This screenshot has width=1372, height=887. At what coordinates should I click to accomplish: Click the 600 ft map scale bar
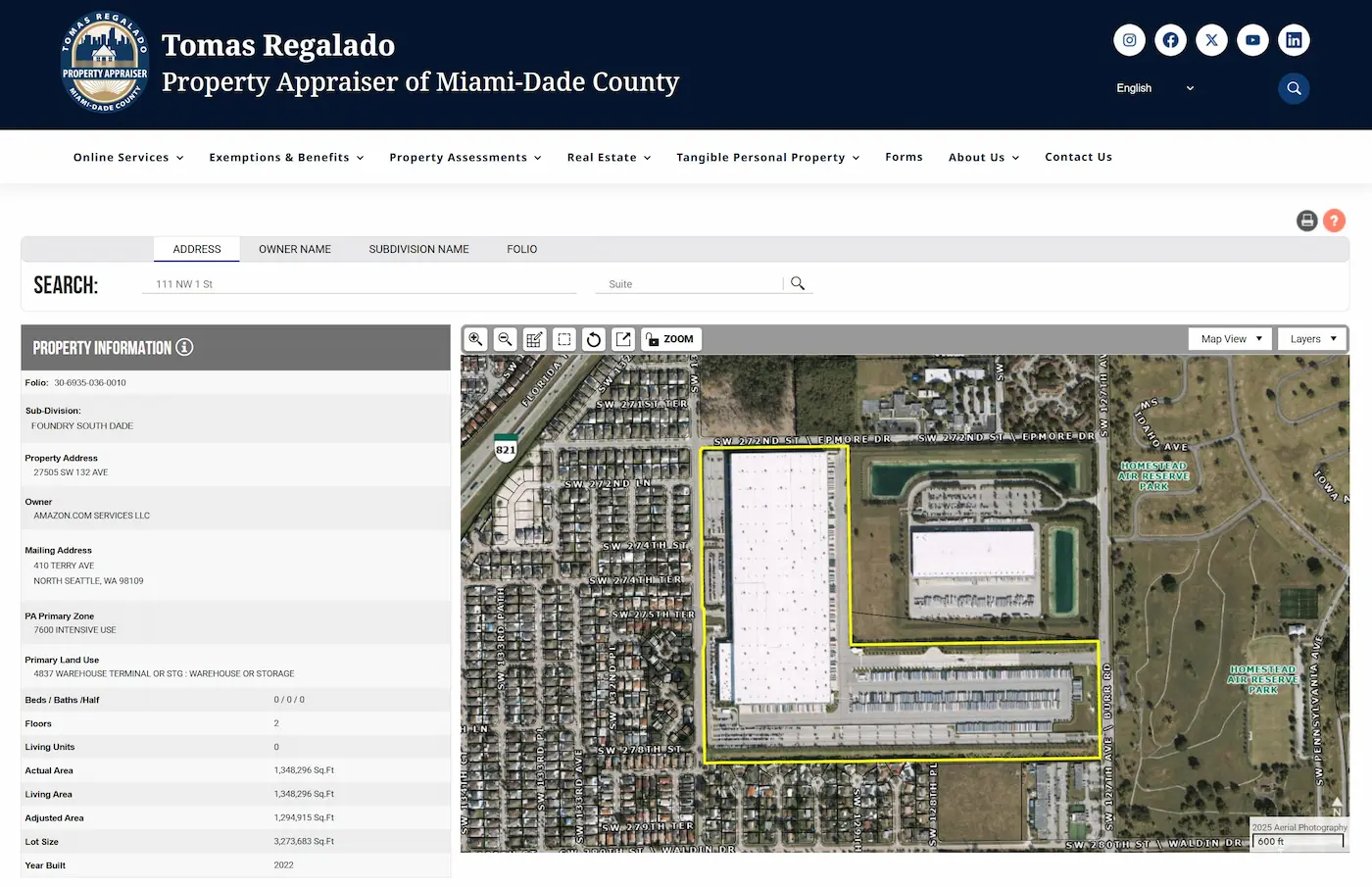pos(1298,842)
